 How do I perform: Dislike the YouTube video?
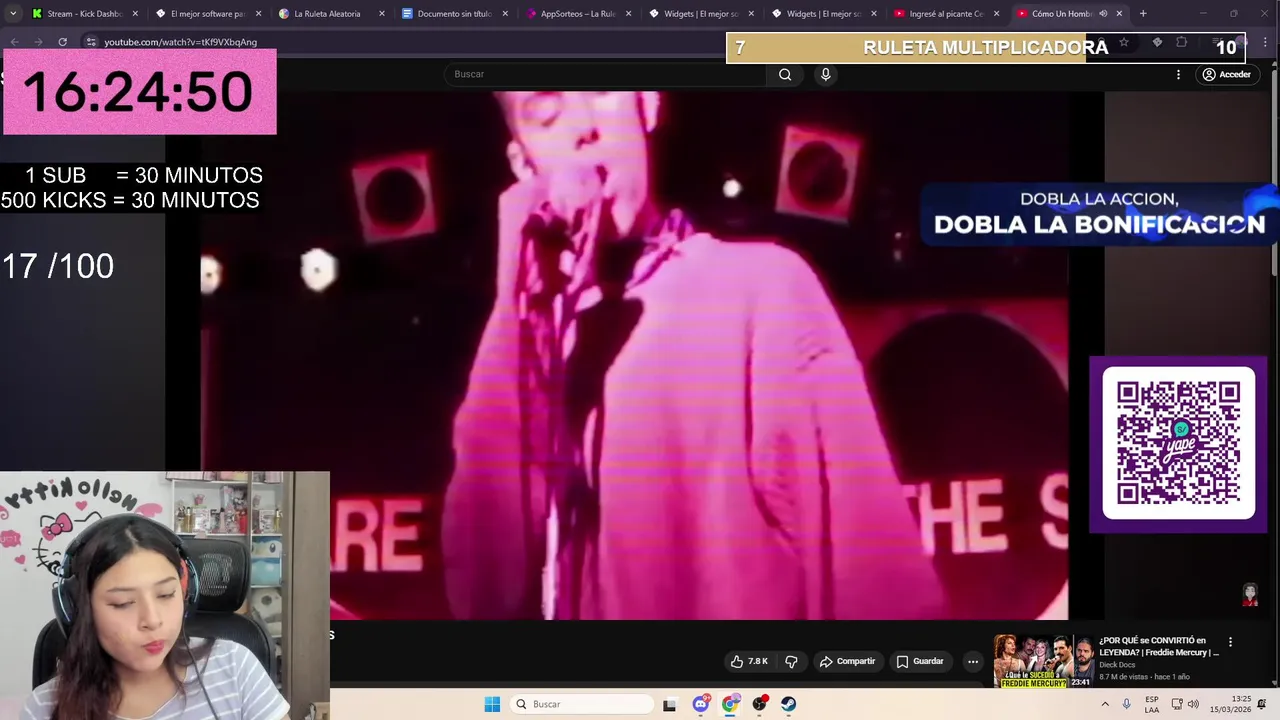pos(791,661)
